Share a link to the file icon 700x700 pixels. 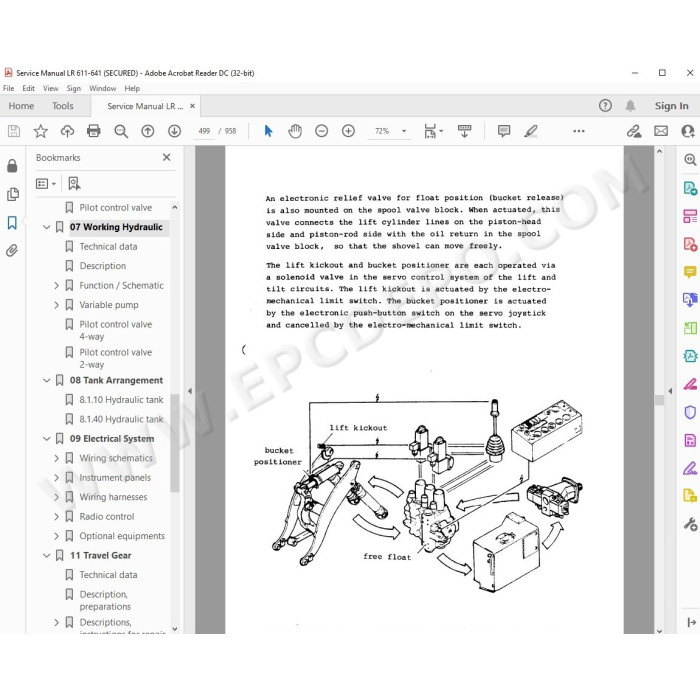click(x=634, y=131)
